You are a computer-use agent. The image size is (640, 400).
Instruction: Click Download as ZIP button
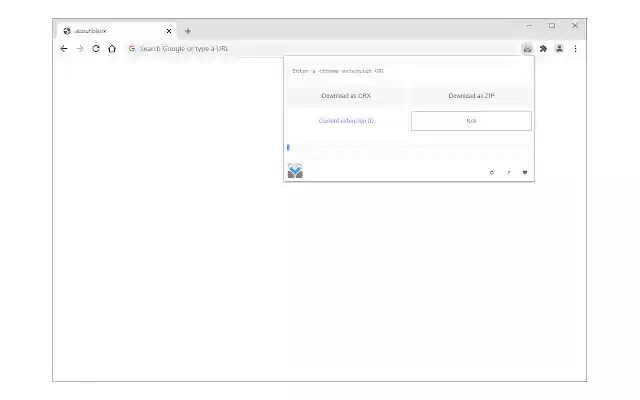click(x=471, y=96)
